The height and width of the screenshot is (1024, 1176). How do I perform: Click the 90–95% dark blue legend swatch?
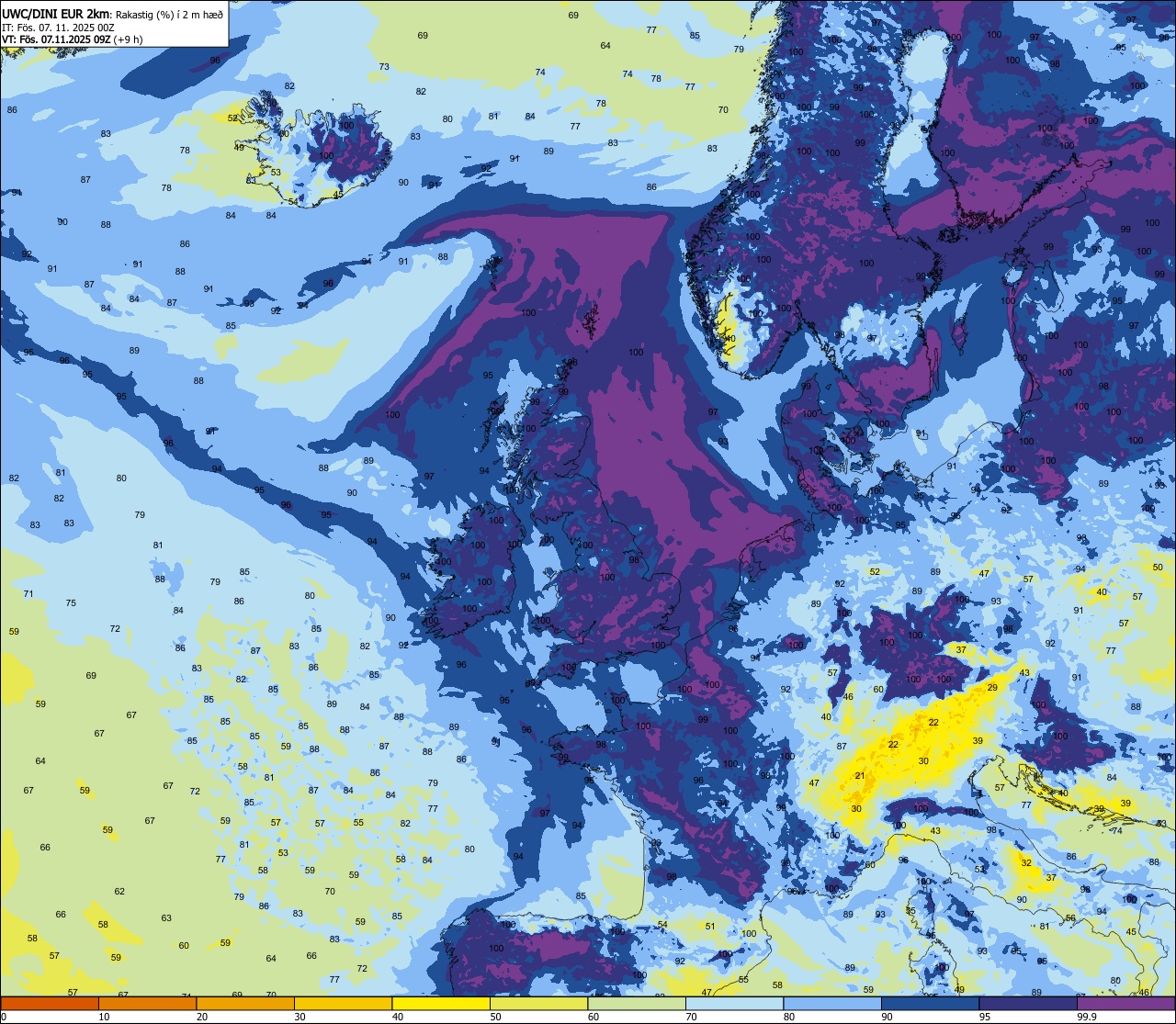(x=930, y=1003)
